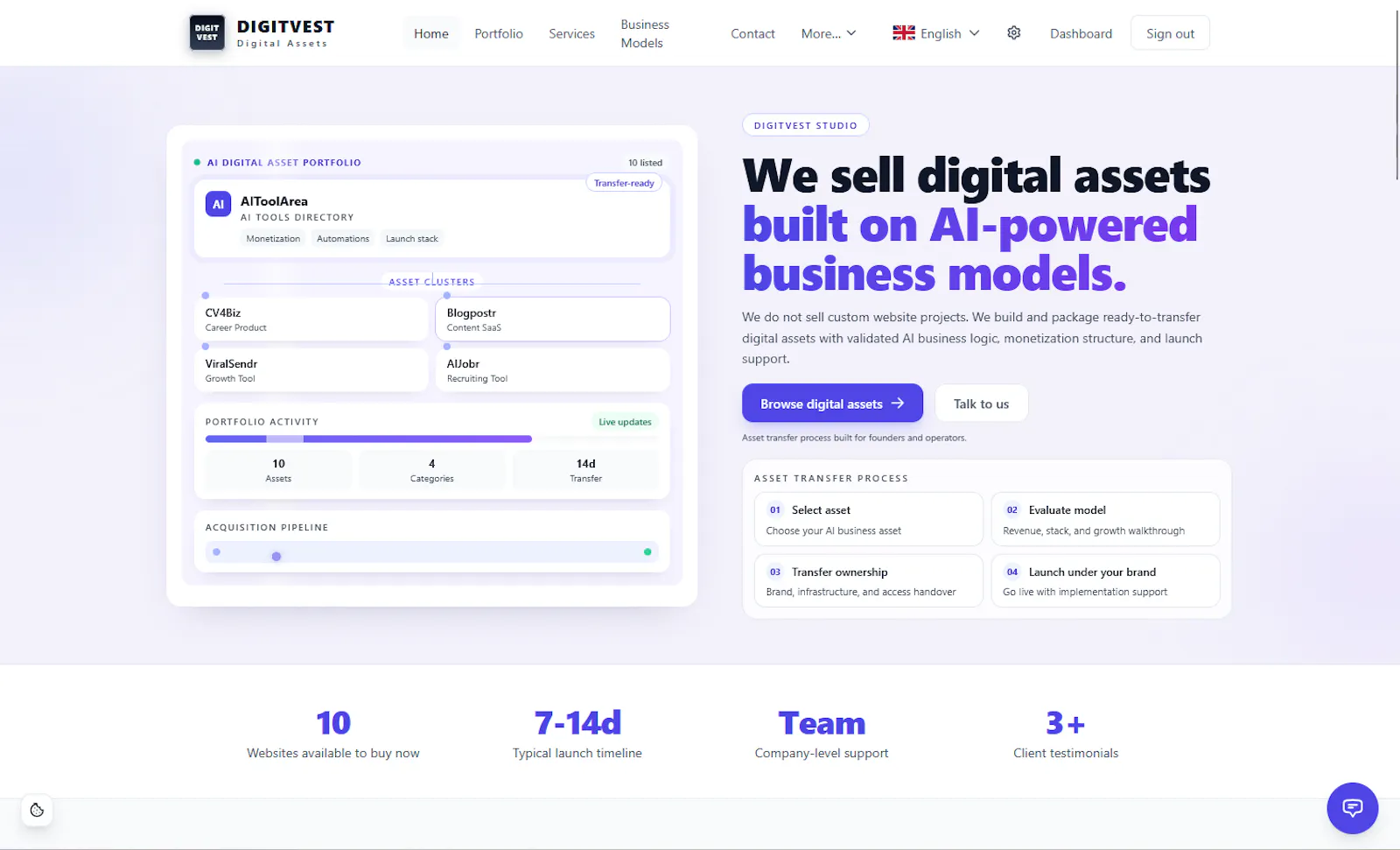Navigate to Business Models
Image resolution: width=1400 pixels, height=850 pixels.
click(645, 33)
